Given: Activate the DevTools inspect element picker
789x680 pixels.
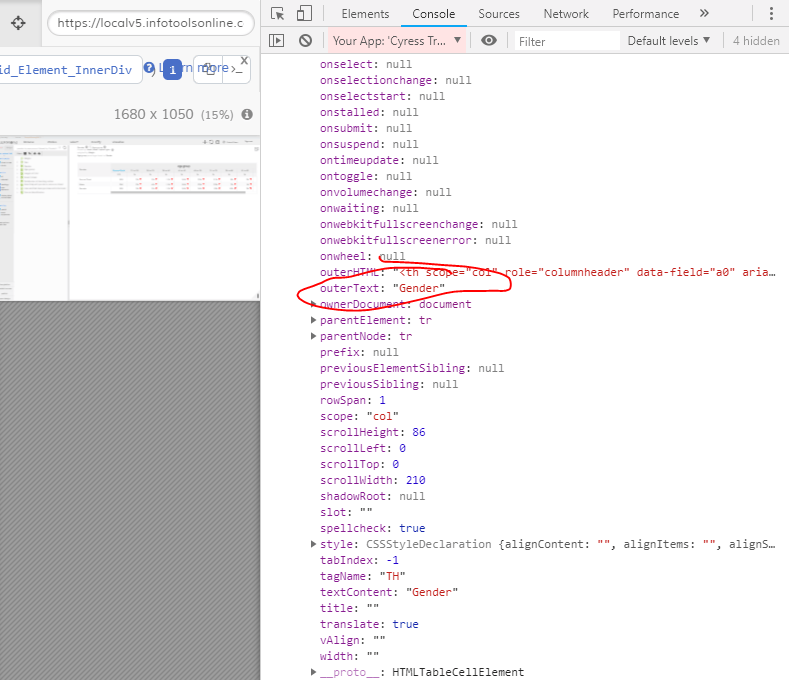Looking at the screenshot, I should click(277, 14).
